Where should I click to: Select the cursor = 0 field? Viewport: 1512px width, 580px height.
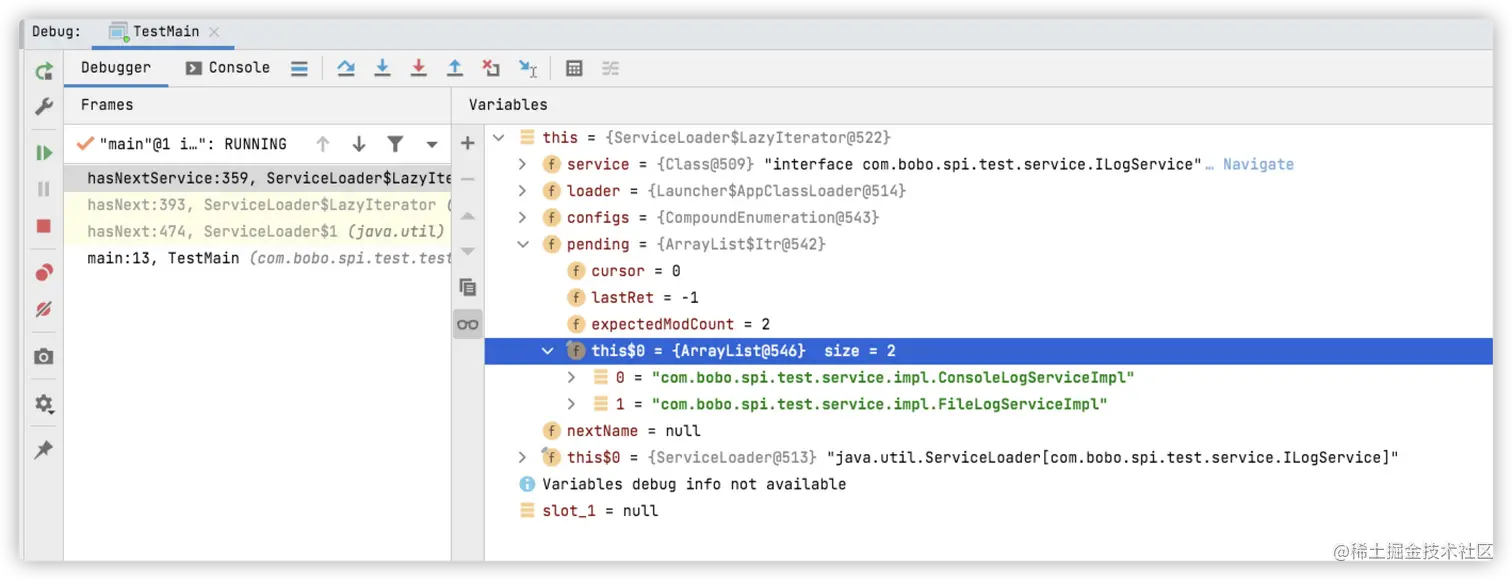[636, 271]
